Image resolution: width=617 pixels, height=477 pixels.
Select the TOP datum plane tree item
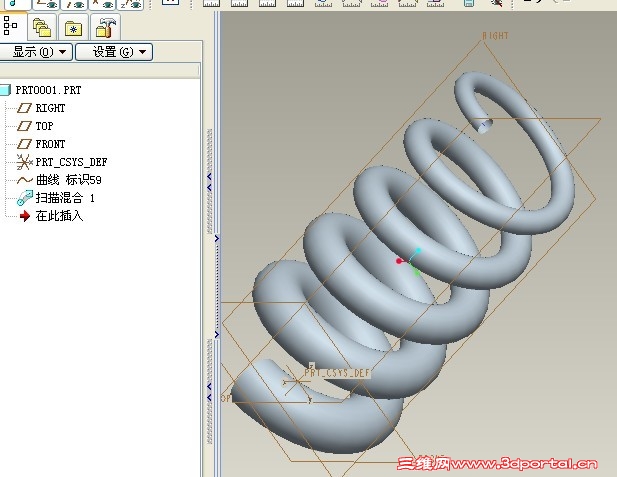tap(35, 126)
